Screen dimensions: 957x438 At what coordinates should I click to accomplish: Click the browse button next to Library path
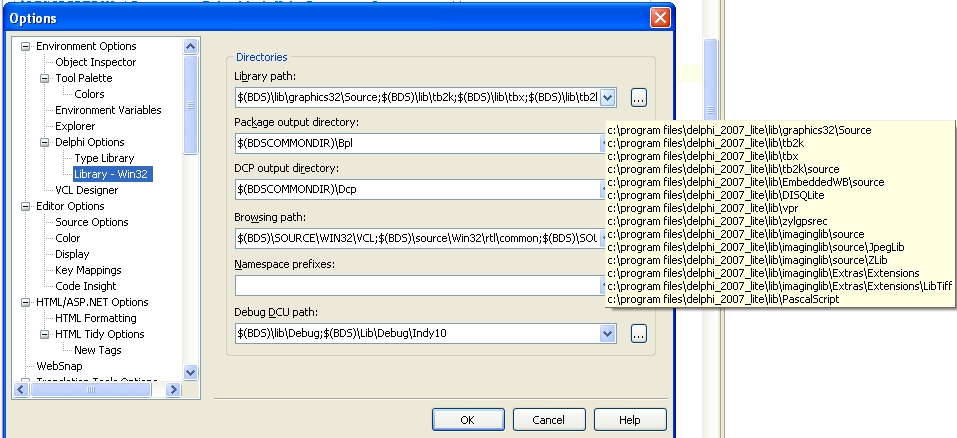(639, 97)
